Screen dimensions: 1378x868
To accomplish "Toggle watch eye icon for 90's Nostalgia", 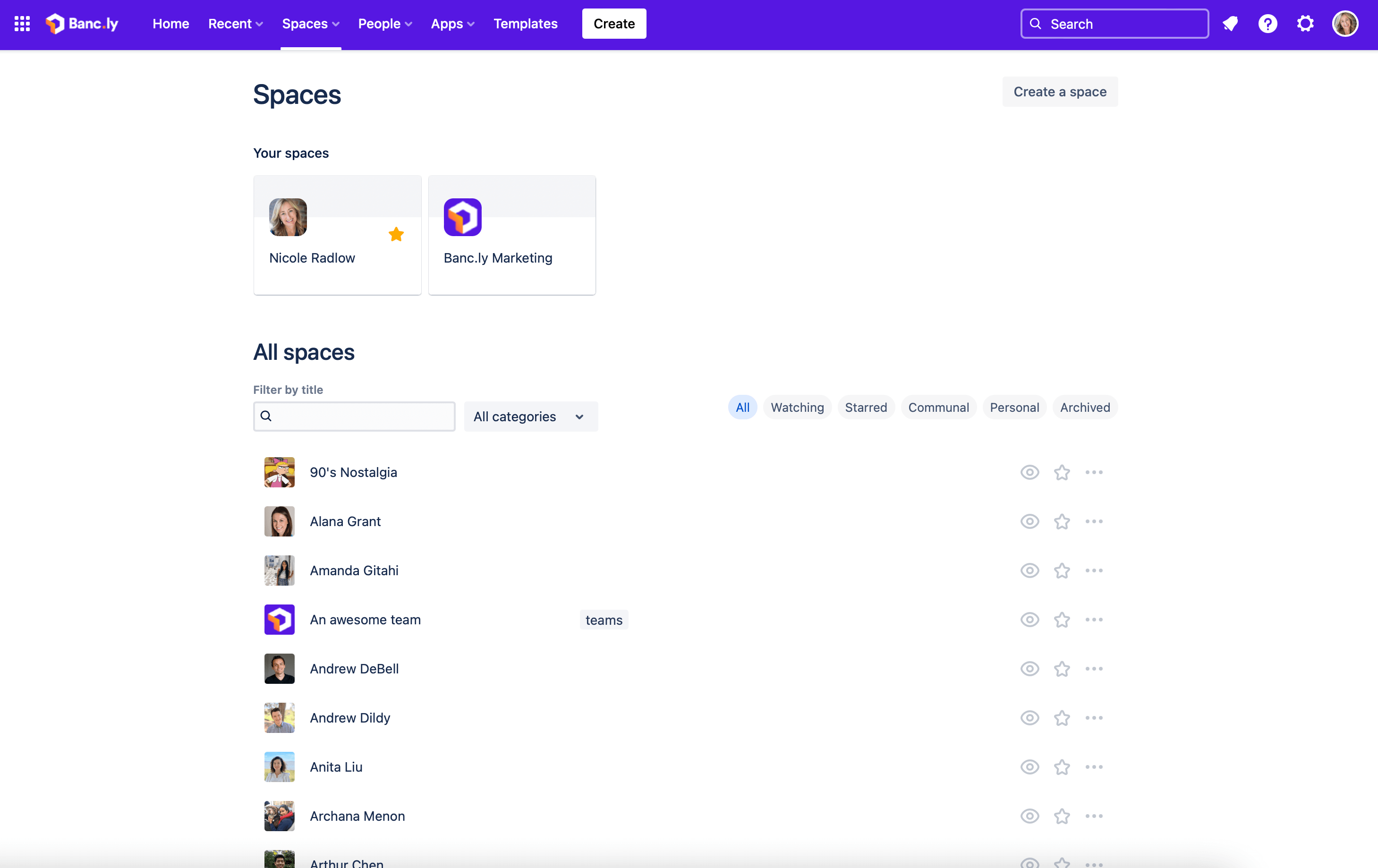I will 1029,472.
